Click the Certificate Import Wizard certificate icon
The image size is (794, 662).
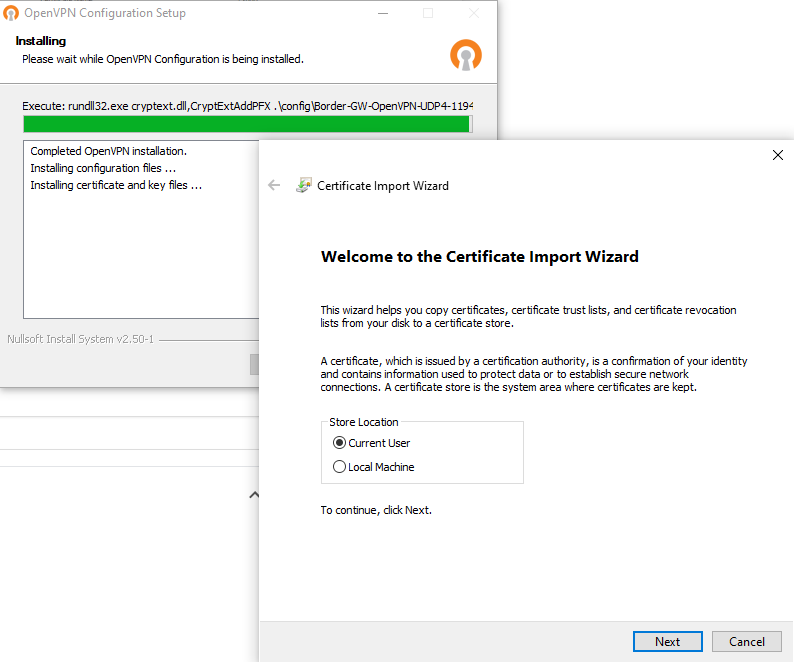tap(303, 185)
